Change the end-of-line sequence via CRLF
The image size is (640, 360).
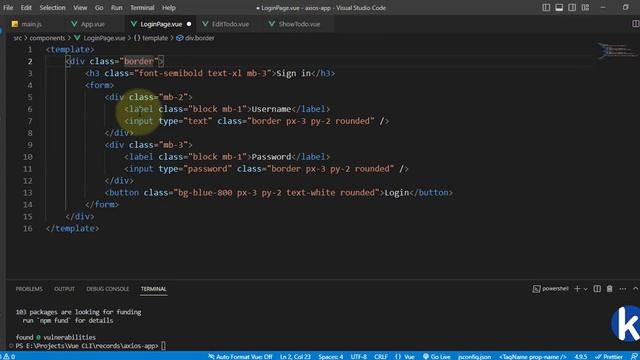[380, 356]
